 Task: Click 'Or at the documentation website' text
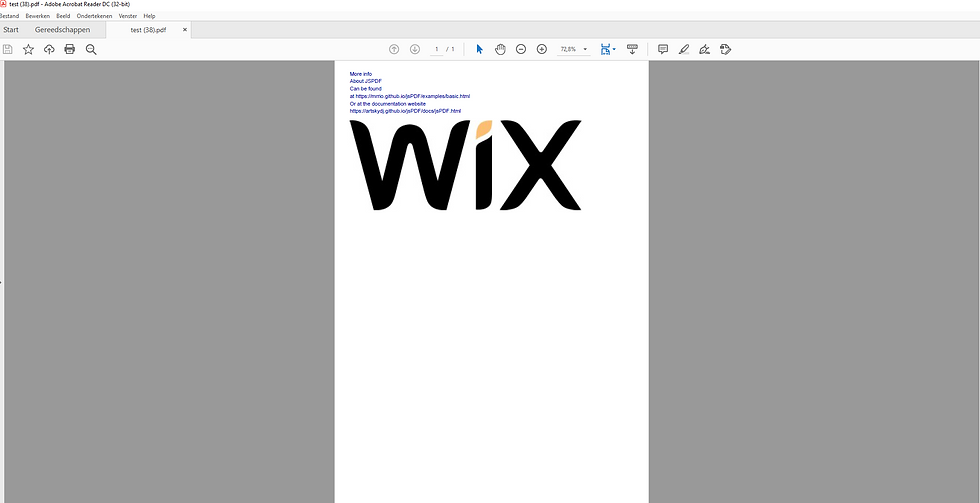(x=388, y=104)
